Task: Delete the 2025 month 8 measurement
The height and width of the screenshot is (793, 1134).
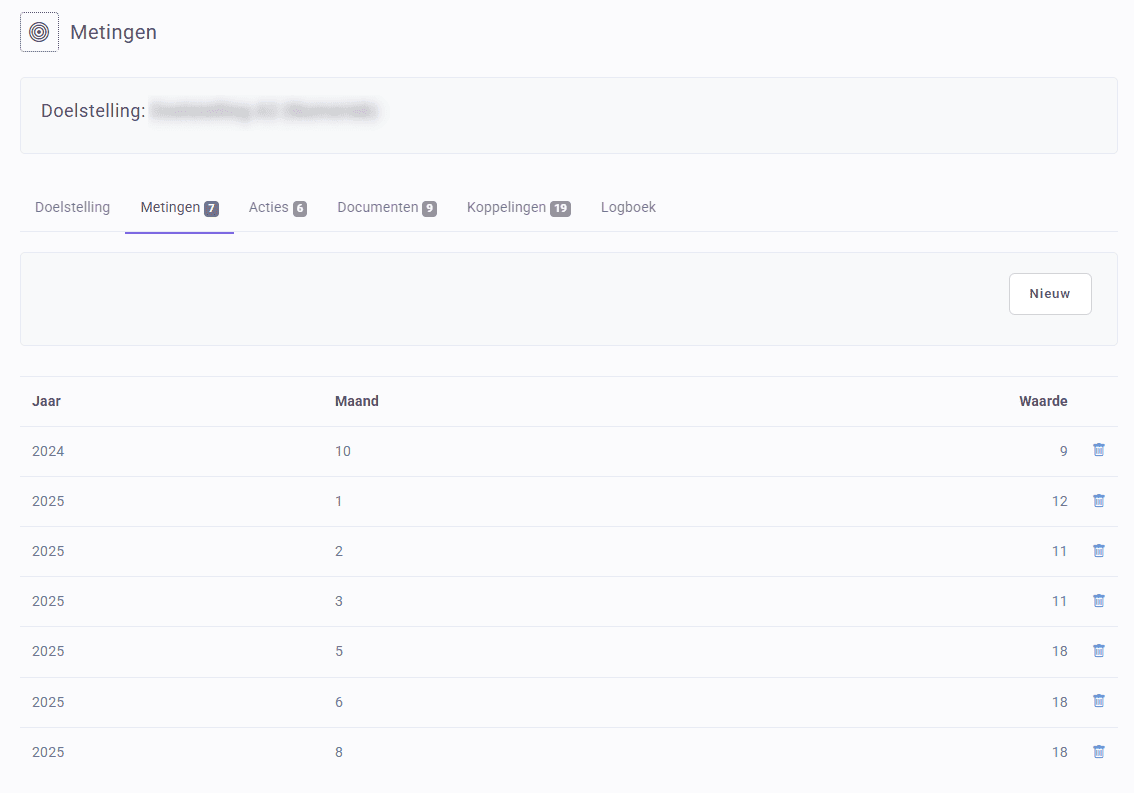Action: pyautogui.click(x=1099, y=752)
